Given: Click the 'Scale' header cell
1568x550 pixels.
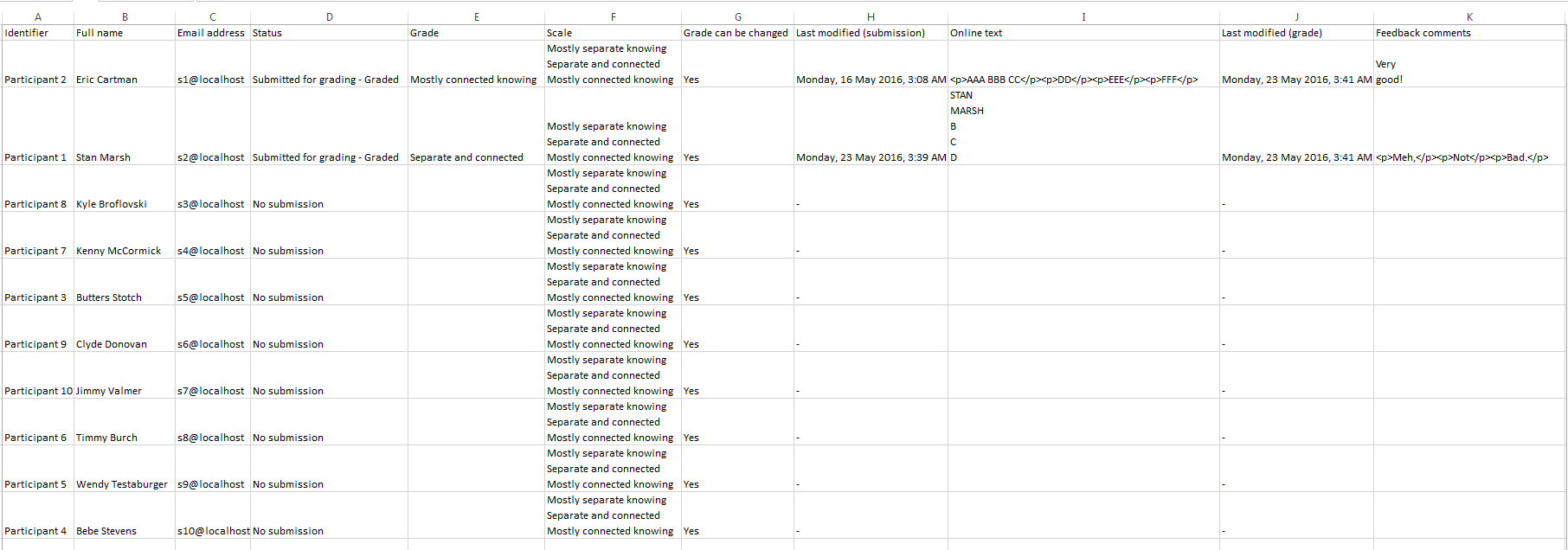Looking at the screenshot, I should coord(613,33).
